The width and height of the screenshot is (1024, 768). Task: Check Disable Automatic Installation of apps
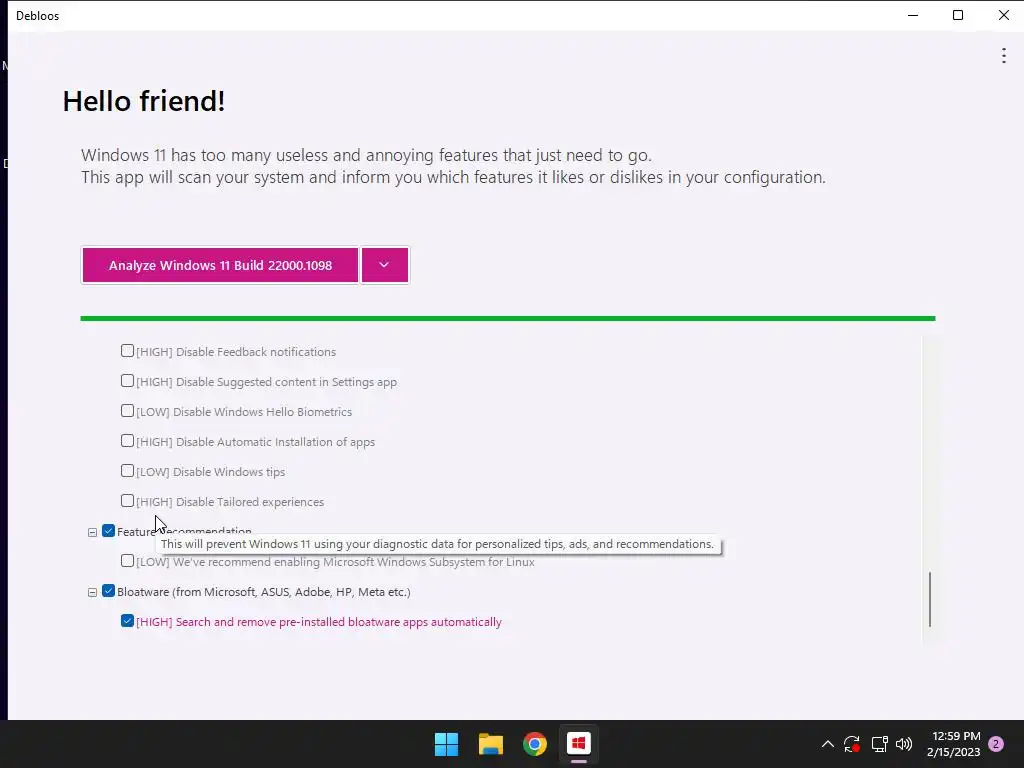(x=127, y=441)
